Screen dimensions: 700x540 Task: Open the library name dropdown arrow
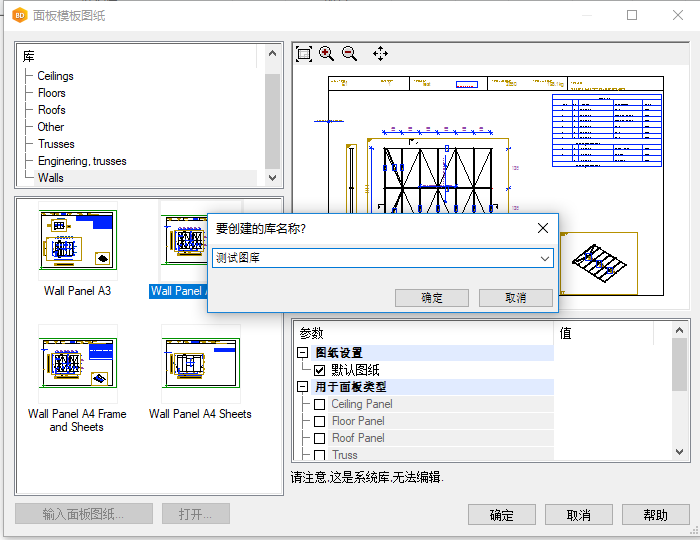(545, 258)
